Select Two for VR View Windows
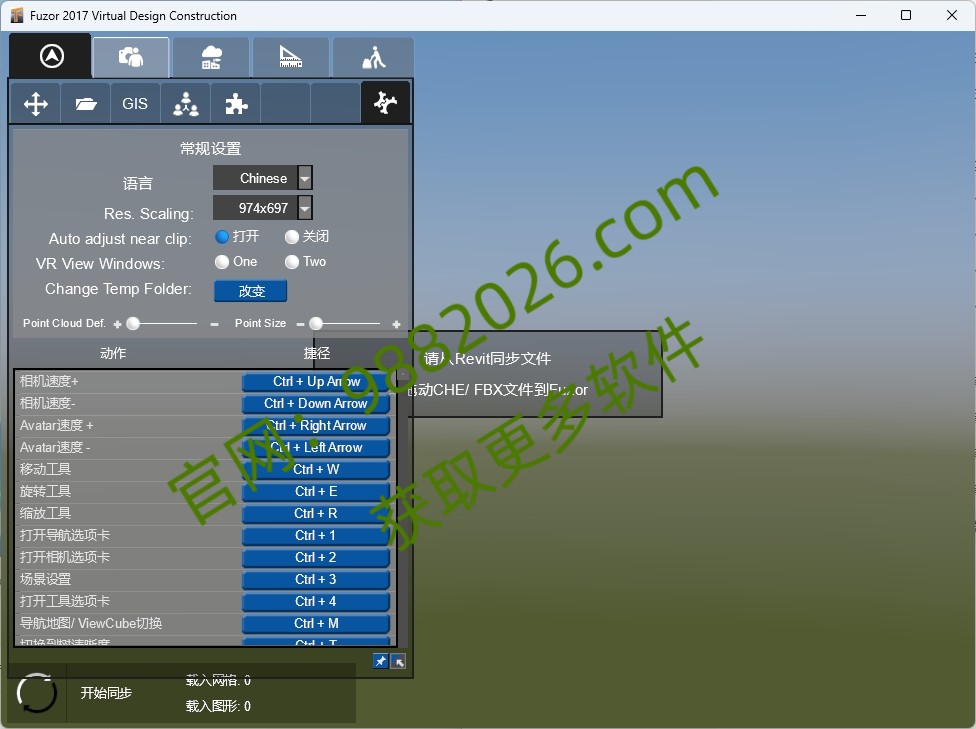Screen dimensions: 976x729 [291, 262]
